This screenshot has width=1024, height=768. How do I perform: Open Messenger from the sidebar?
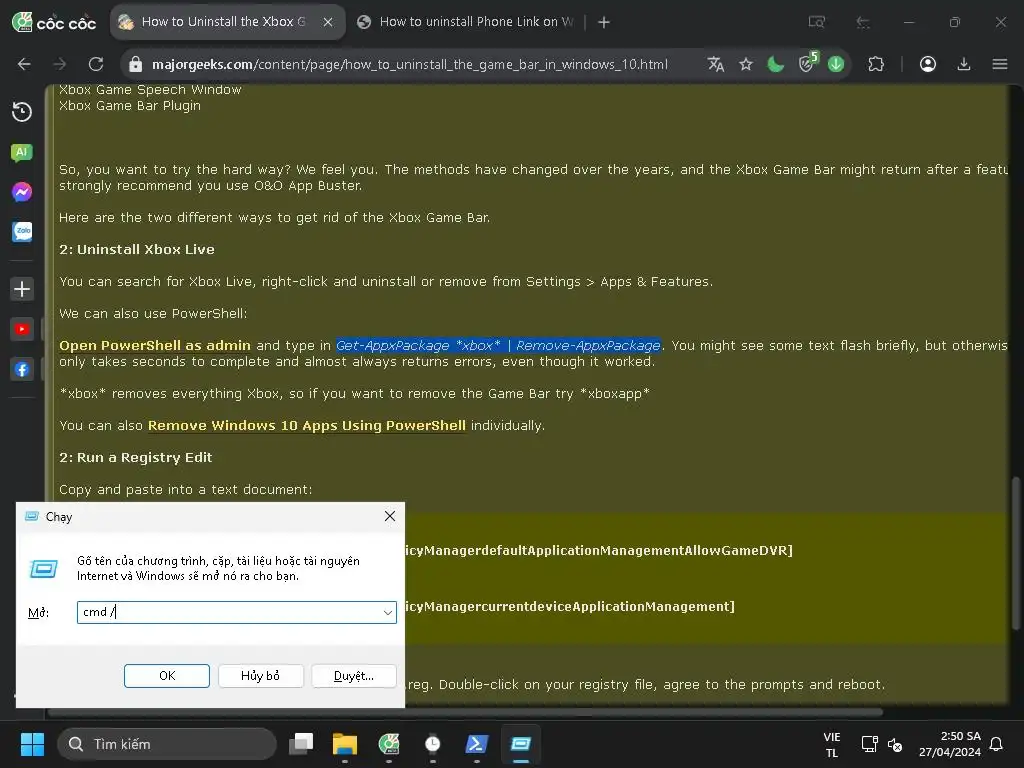point(22,192)
